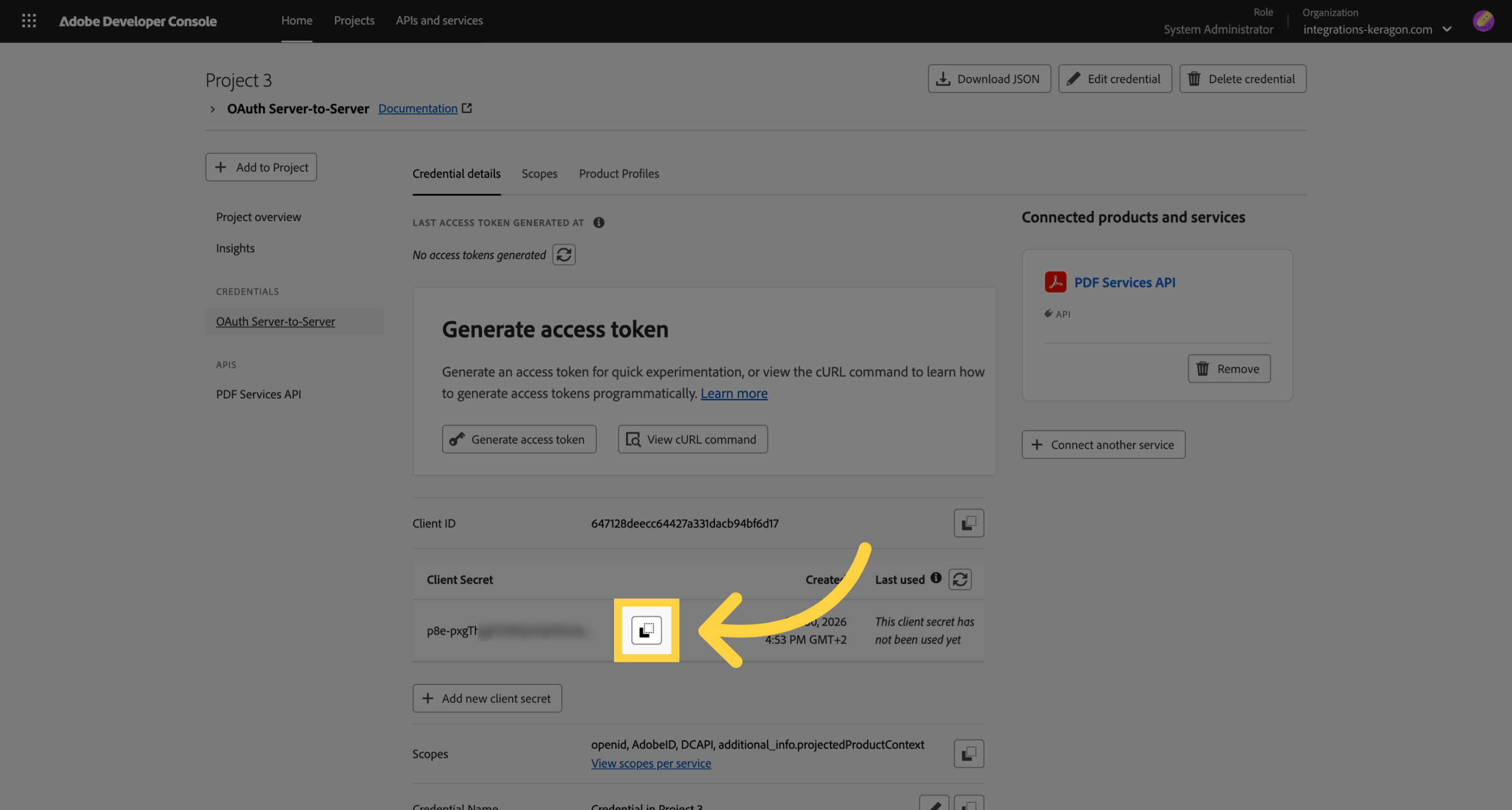The height and width of the screenshot is (810, 1512).
Task: Expand the OAuth Server-to-Server breadcrumb chevron
Action: (x=212, y=109)
